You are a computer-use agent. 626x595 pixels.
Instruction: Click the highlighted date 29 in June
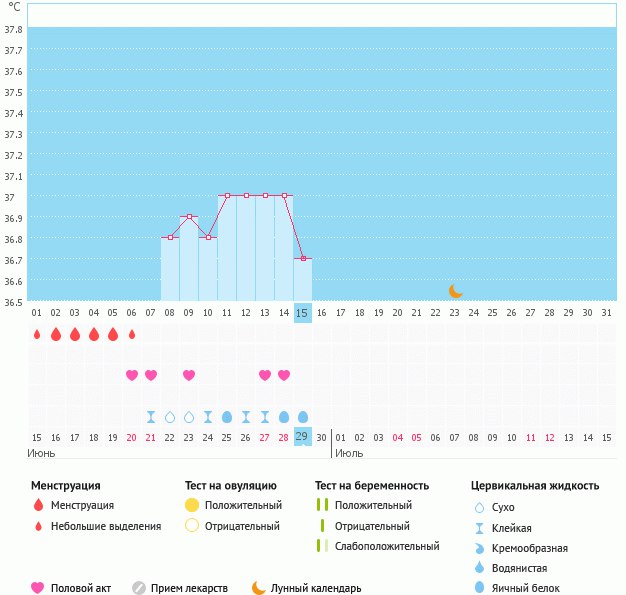(x=303, y=437)
